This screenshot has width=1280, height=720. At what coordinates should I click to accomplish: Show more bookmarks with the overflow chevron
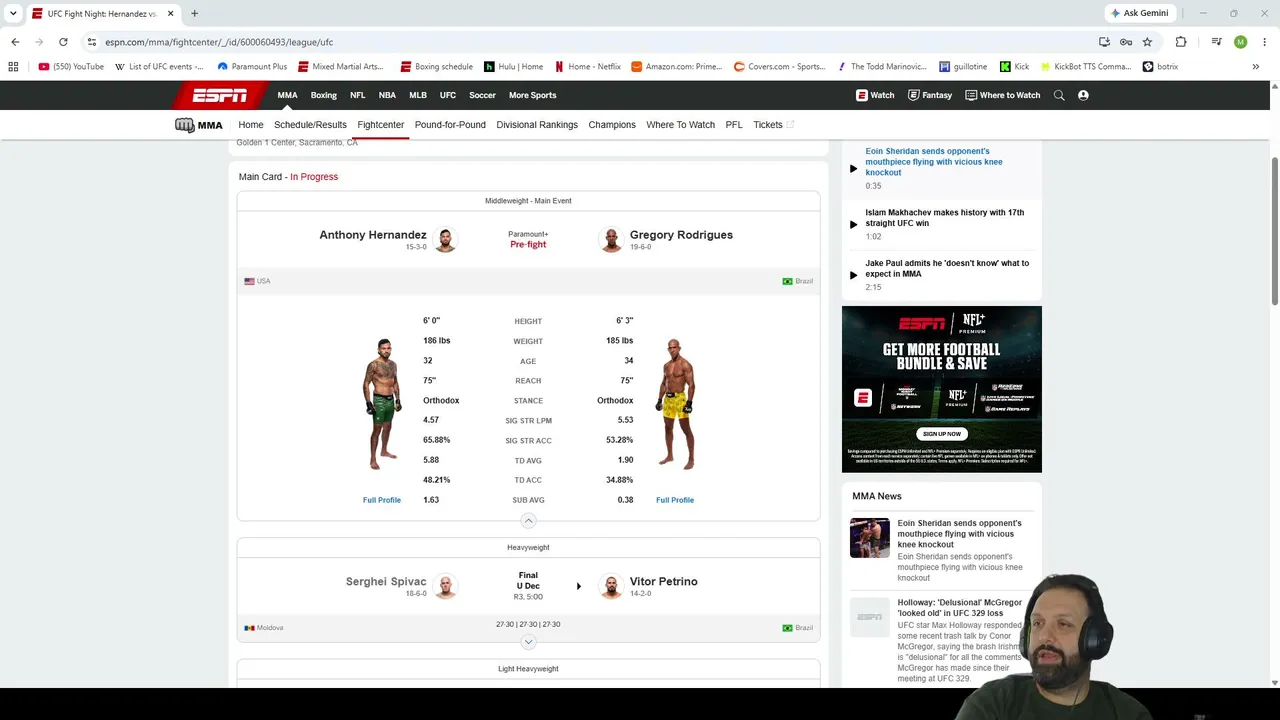click(x=1256, y=67)
